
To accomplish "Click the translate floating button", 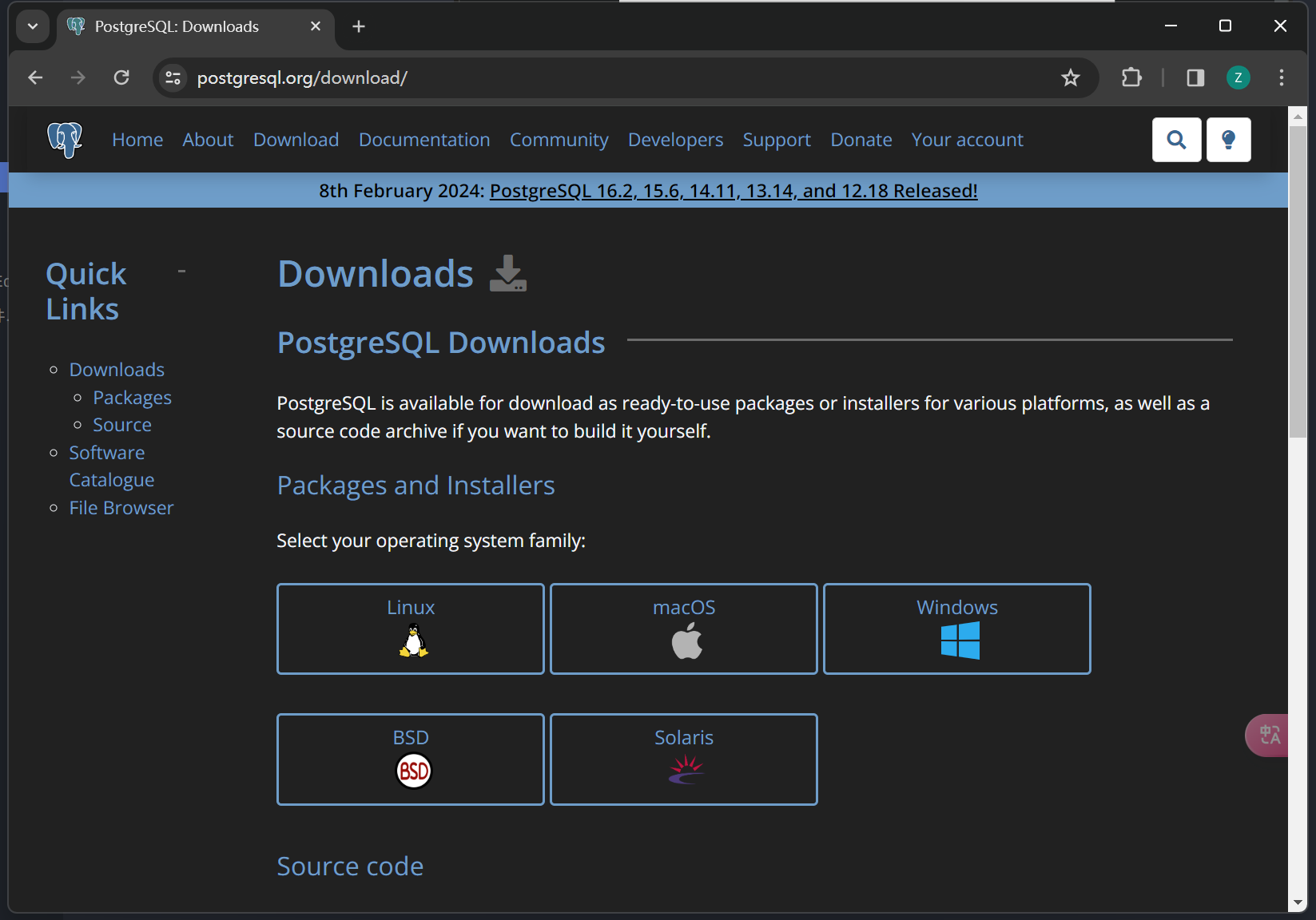I will 1267,735.
